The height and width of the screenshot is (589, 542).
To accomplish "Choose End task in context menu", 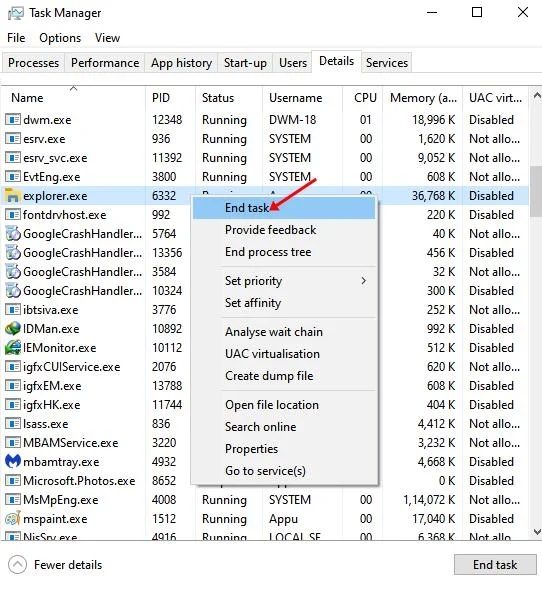I will (284, 208).
